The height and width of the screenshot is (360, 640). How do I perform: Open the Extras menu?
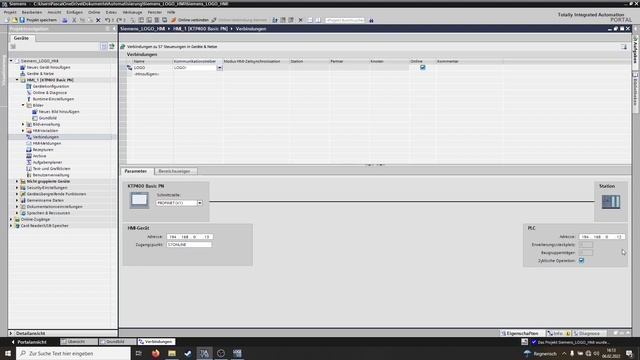coord(111,12)
